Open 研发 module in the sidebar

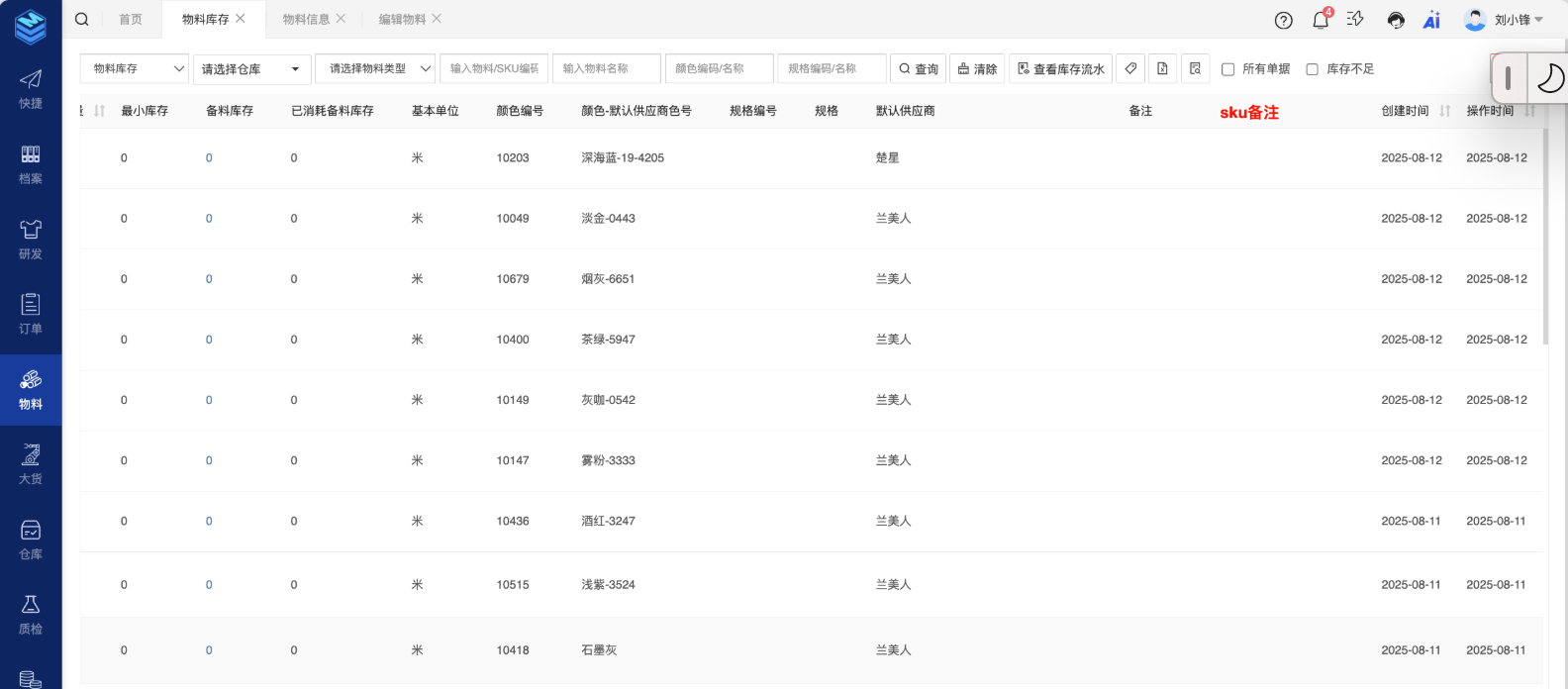click(x=31, y=240)
